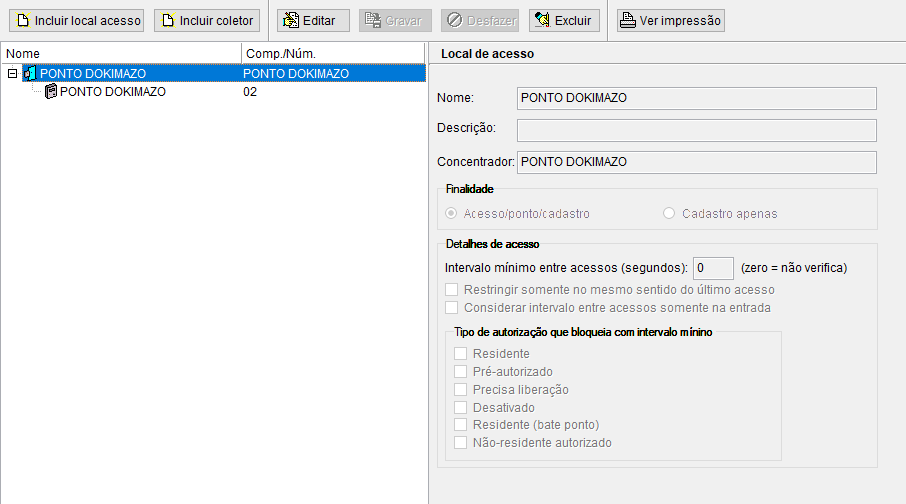The image size is (906, 504).
Task: Click the Descrição input field
Action: click(696, 130)
